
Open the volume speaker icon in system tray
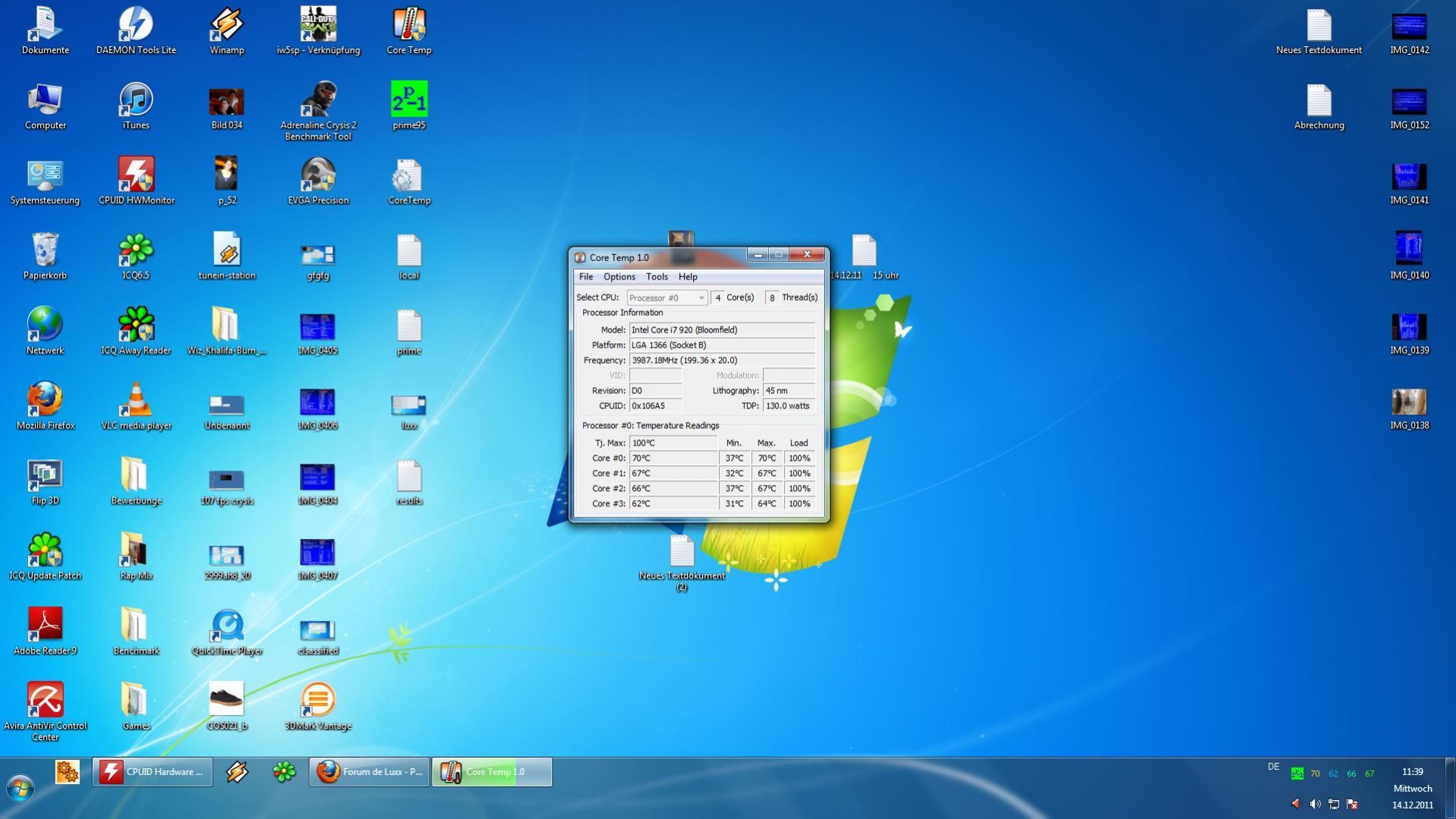point(1315,804)
